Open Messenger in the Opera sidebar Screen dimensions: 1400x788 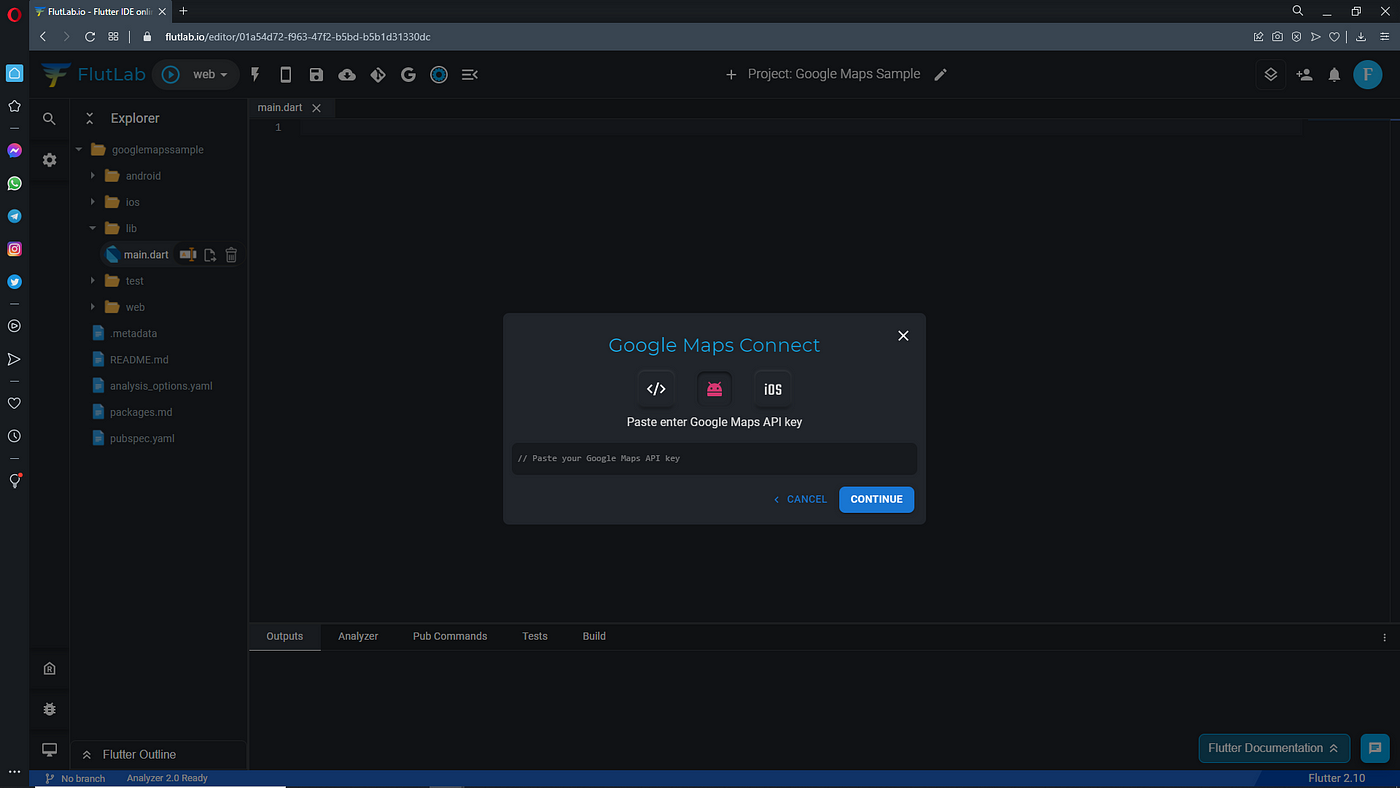click(x=14, y=150)
